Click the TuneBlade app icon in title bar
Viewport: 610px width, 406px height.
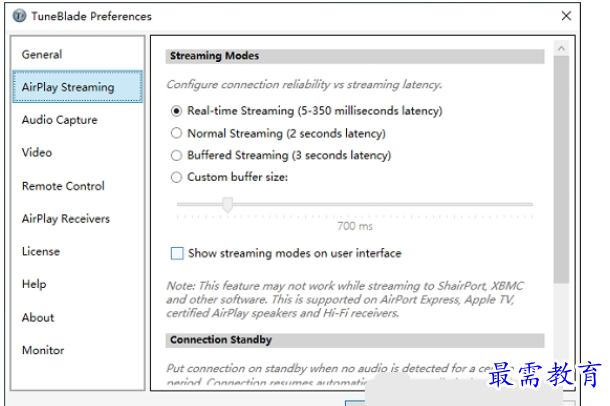(19, 16)
